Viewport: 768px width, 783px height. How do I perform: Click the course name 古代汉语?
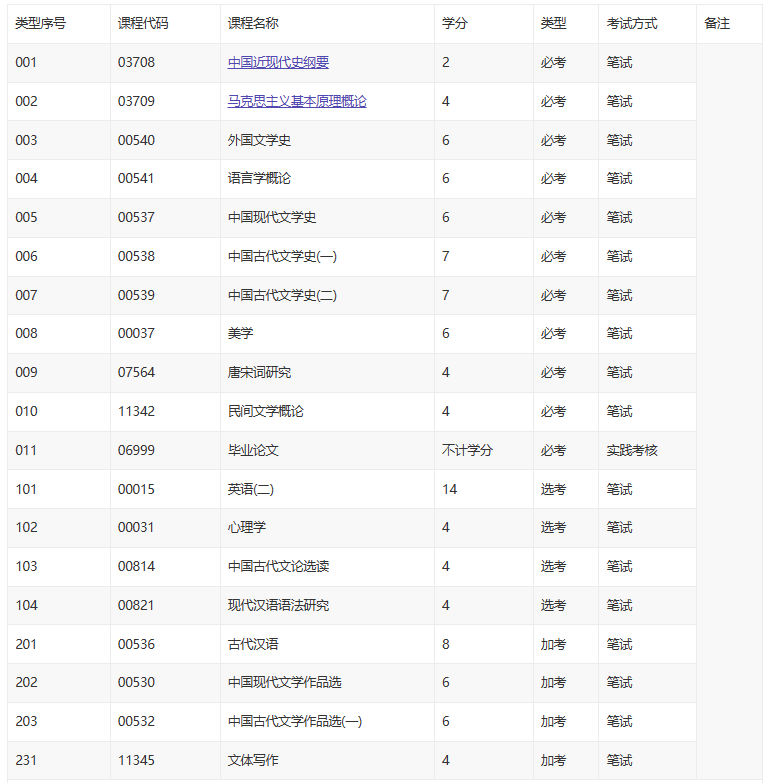(x=253, y=644)
